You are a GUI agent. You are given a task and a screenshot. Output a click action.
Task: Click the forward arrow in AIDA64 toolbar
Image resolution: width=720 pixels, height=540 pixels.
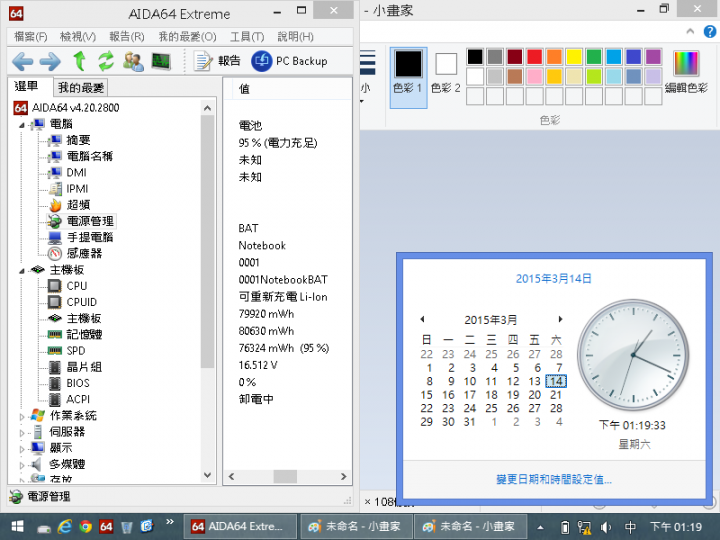[x=50, y=61]
